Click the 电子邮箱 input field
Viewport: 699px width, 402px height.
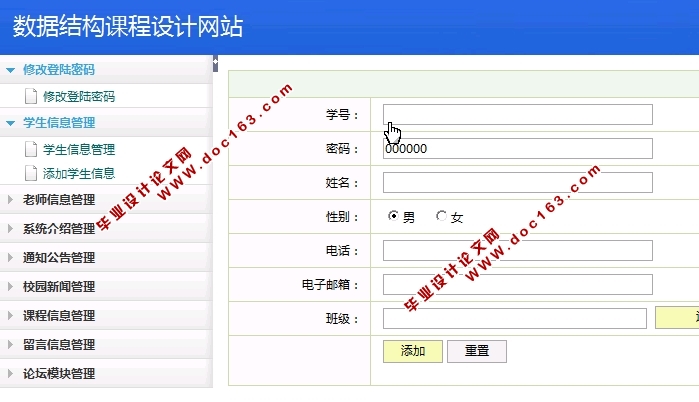click(517, 285)
